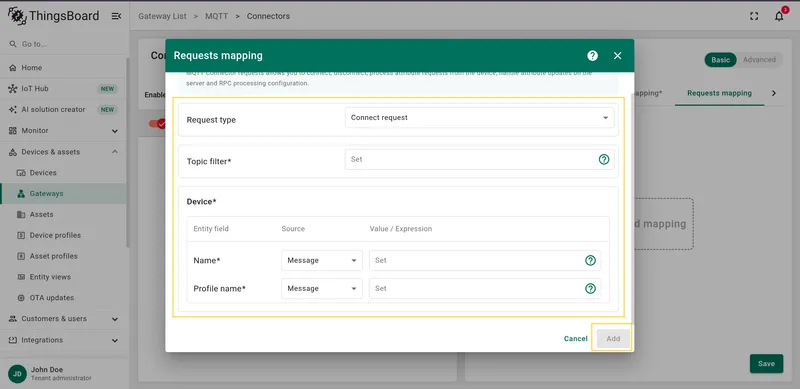Select the Requests mapping tab
The width and height of the screenshot is (800, 389).
coord(719,93)
